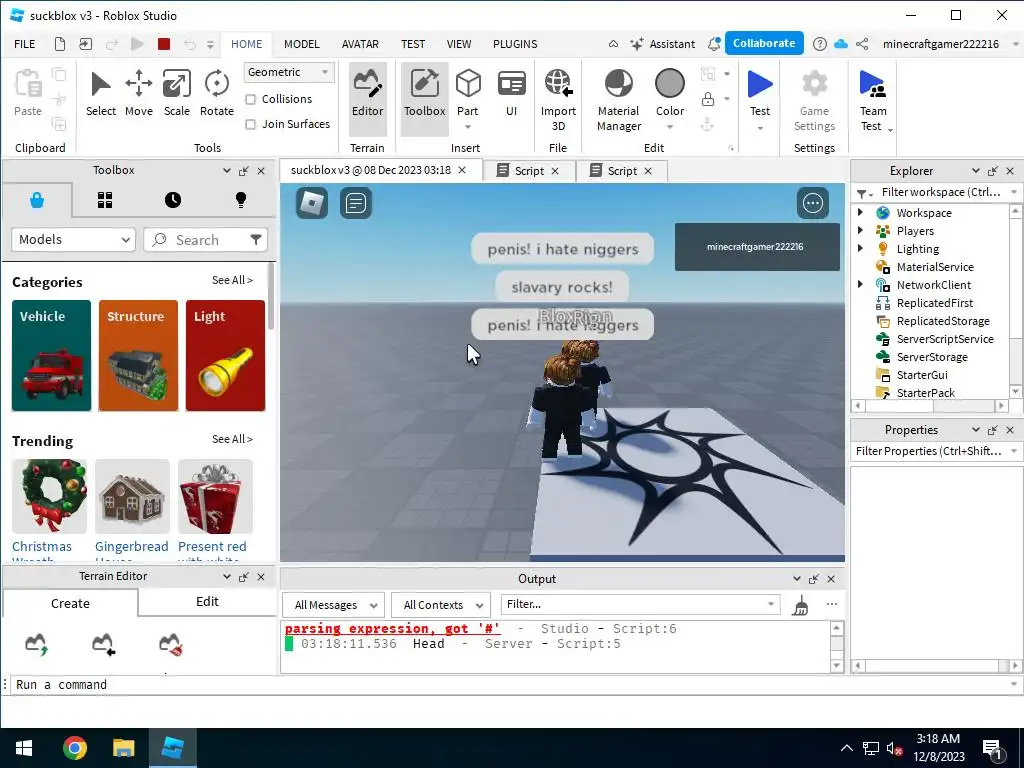Enable the Join Surfaces checkbox
This screenshot has width=1024, height=768.
pos(250,124)
